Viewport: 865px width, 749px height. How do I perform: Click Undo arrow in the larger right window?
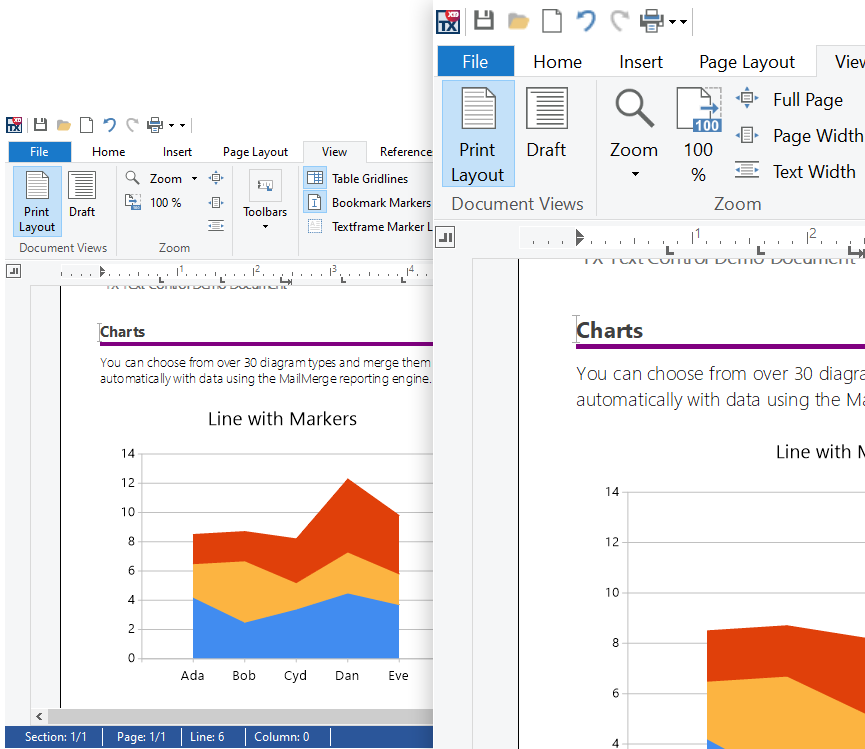pos(586,21)
